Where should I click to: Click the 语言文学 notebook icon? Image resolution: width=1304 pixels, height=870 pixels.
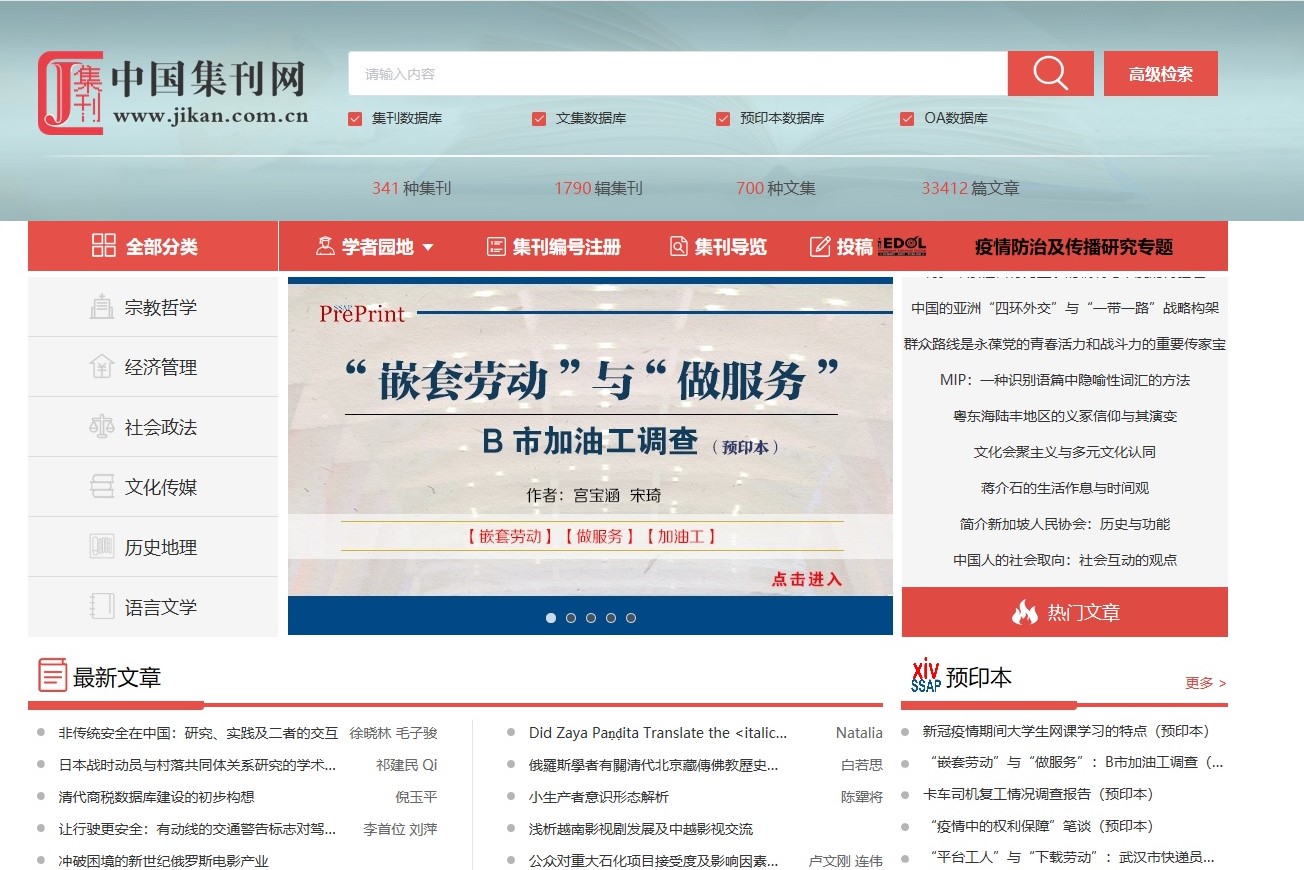tap(102, 607)
